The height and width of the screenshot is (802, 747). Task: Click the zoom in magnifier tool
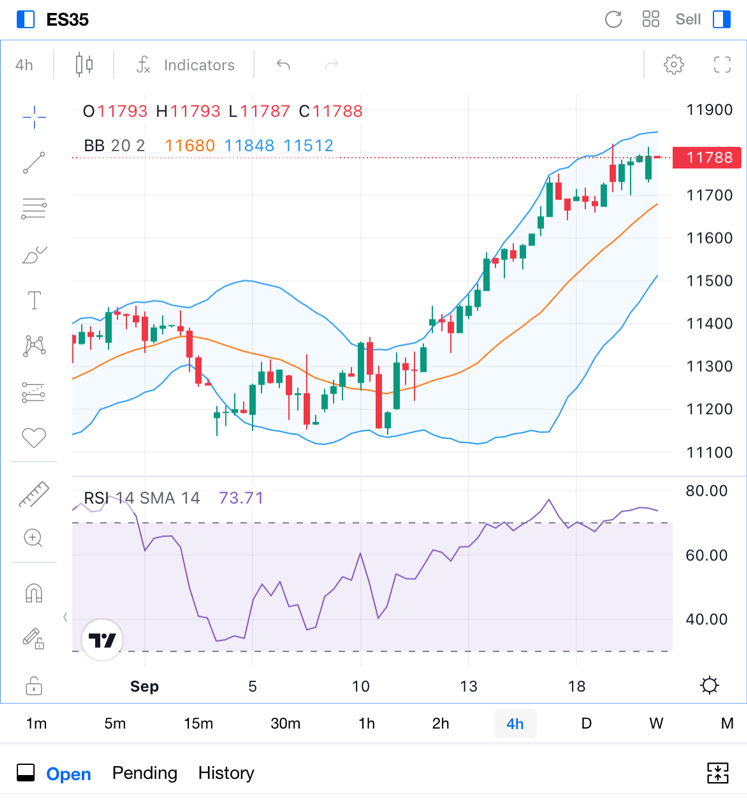[x=34, y=539]
